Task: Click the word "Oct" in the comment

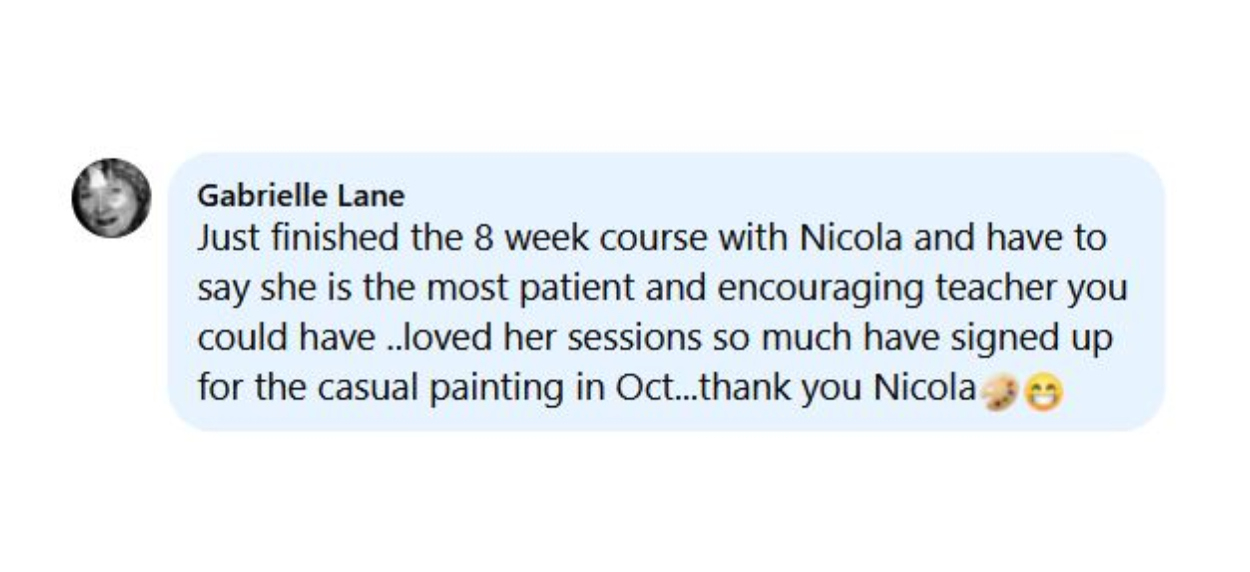Action: point(632,389)
